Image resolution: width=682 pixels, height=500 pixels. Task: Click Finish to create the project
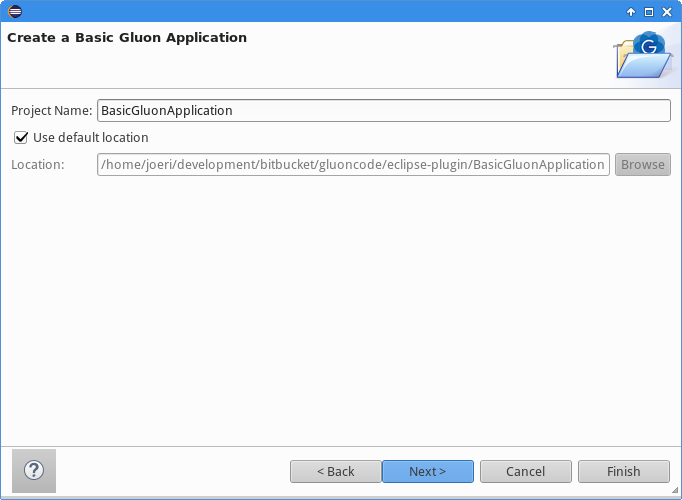pos(624,471)
